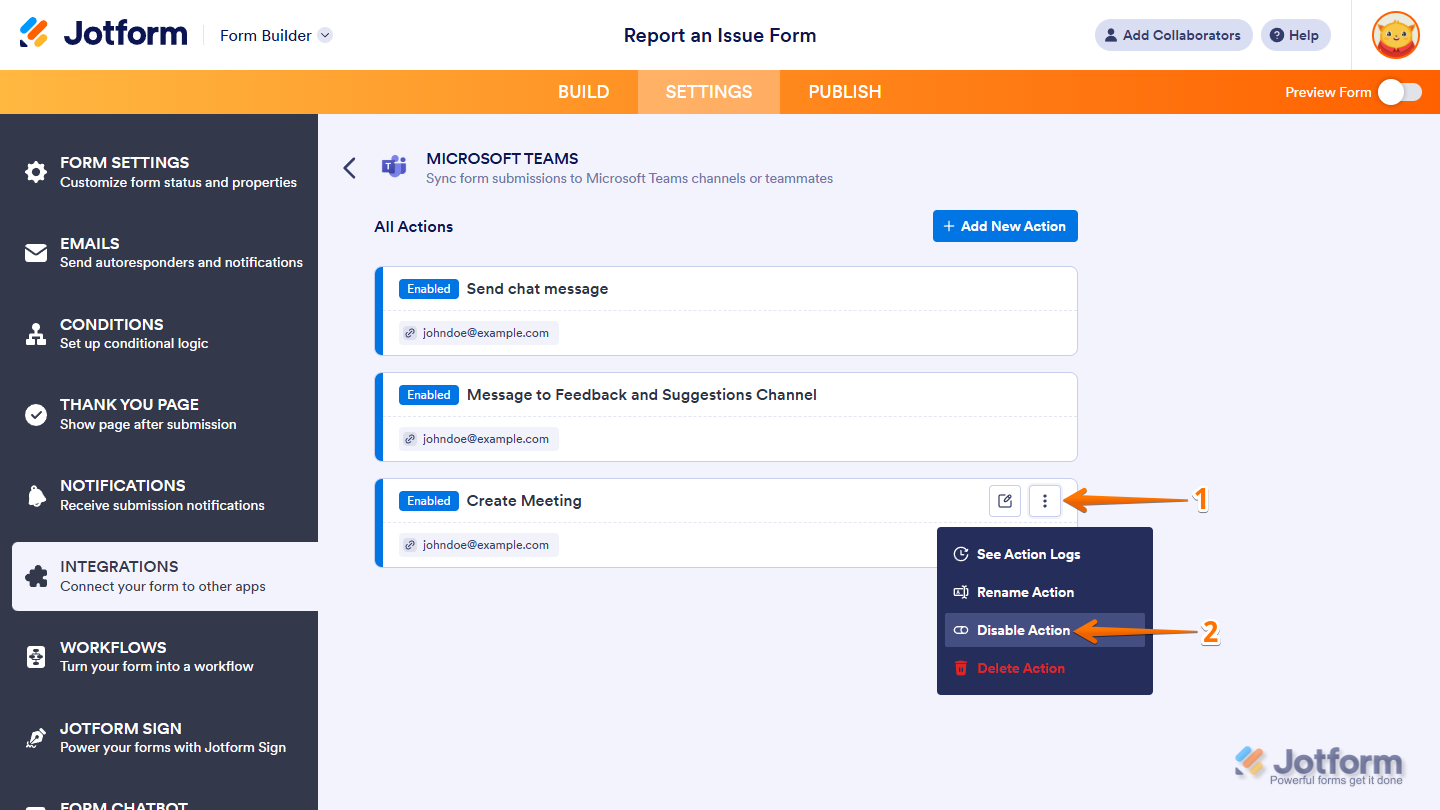
Task: Open the three-dot menu on Create Meeting
Action: point(1044,500)
